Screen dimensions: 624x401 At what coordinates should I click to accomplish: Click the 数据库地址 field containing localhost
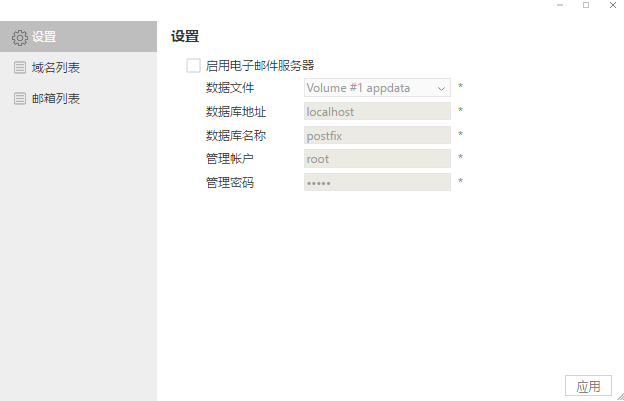coord(376,112)
